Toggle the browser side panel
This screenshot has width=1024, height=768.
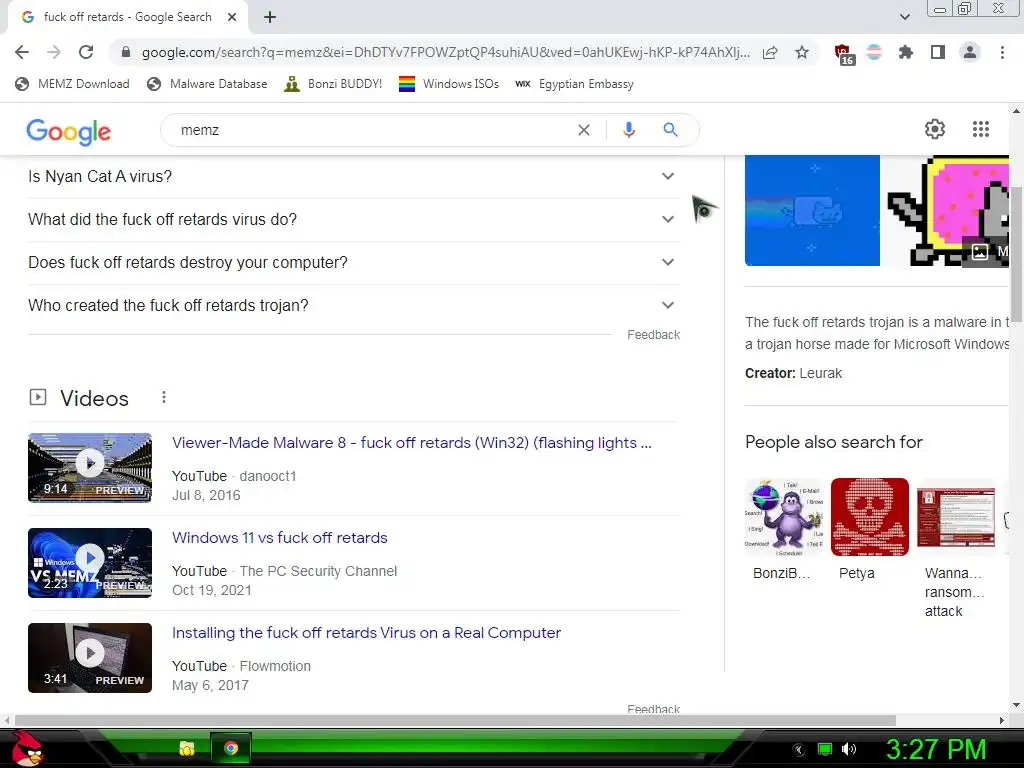click(938, 52)
